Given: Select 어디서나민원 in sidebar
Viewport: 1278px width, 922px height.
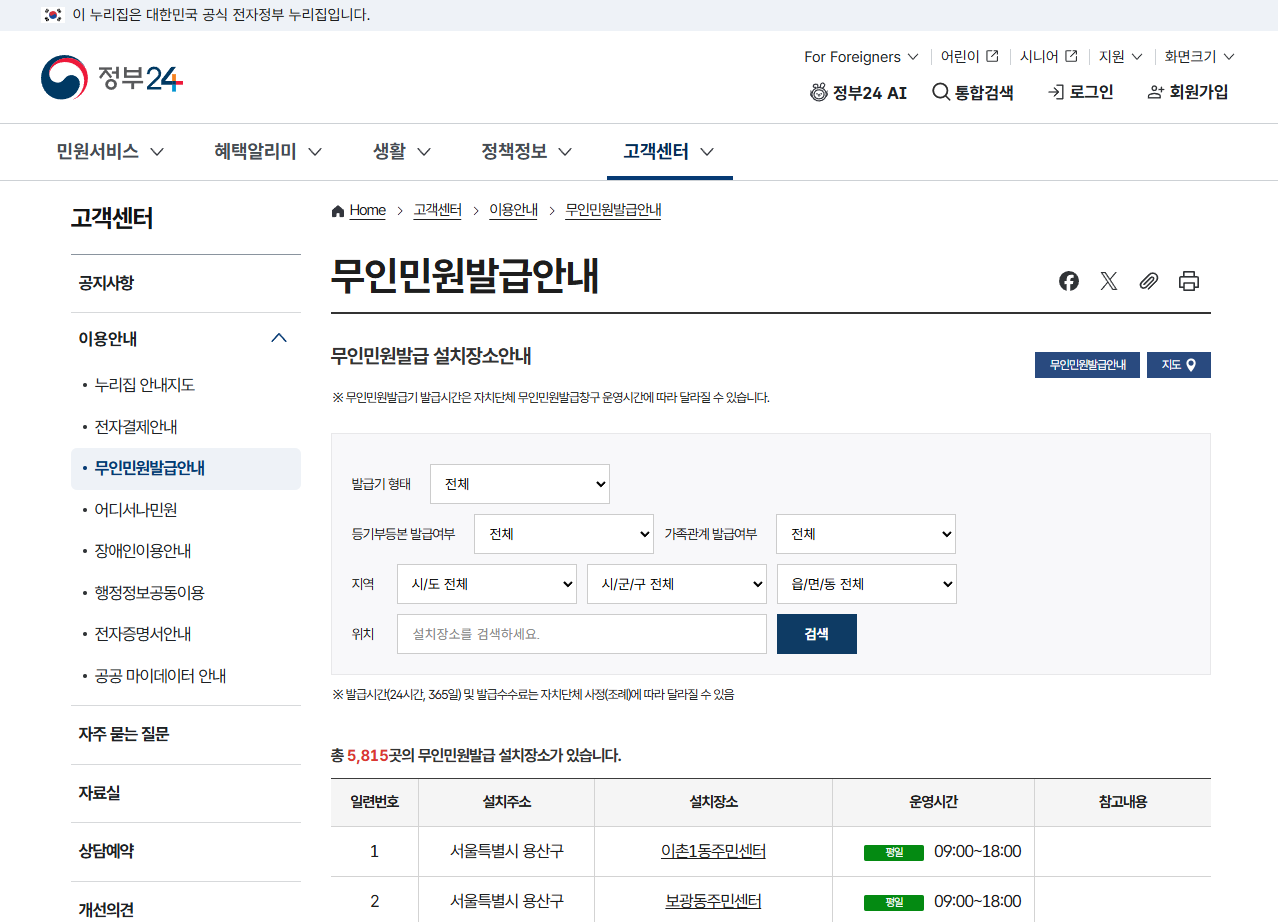Looking at the screenshot, I should click(135, 510).
